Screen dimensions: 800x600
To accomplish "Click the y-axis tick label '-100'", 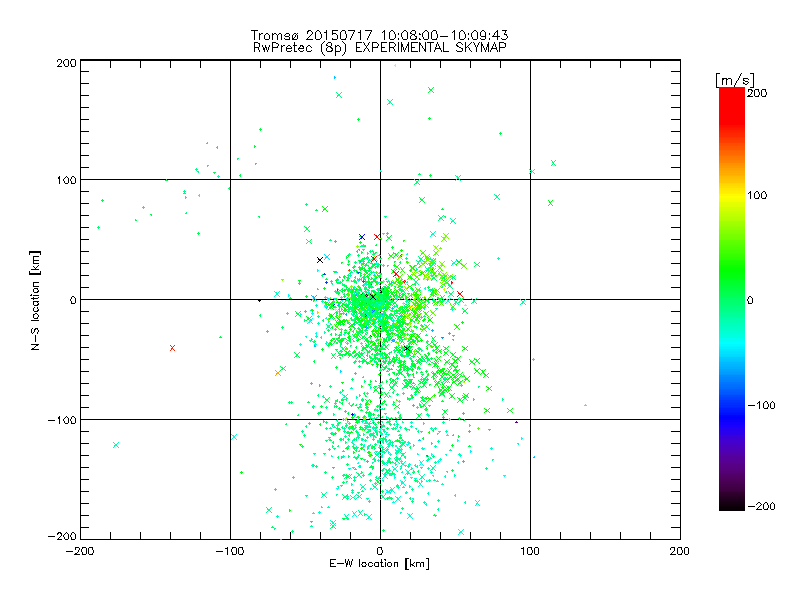I will pyautogui.click(x=62, y=420).
